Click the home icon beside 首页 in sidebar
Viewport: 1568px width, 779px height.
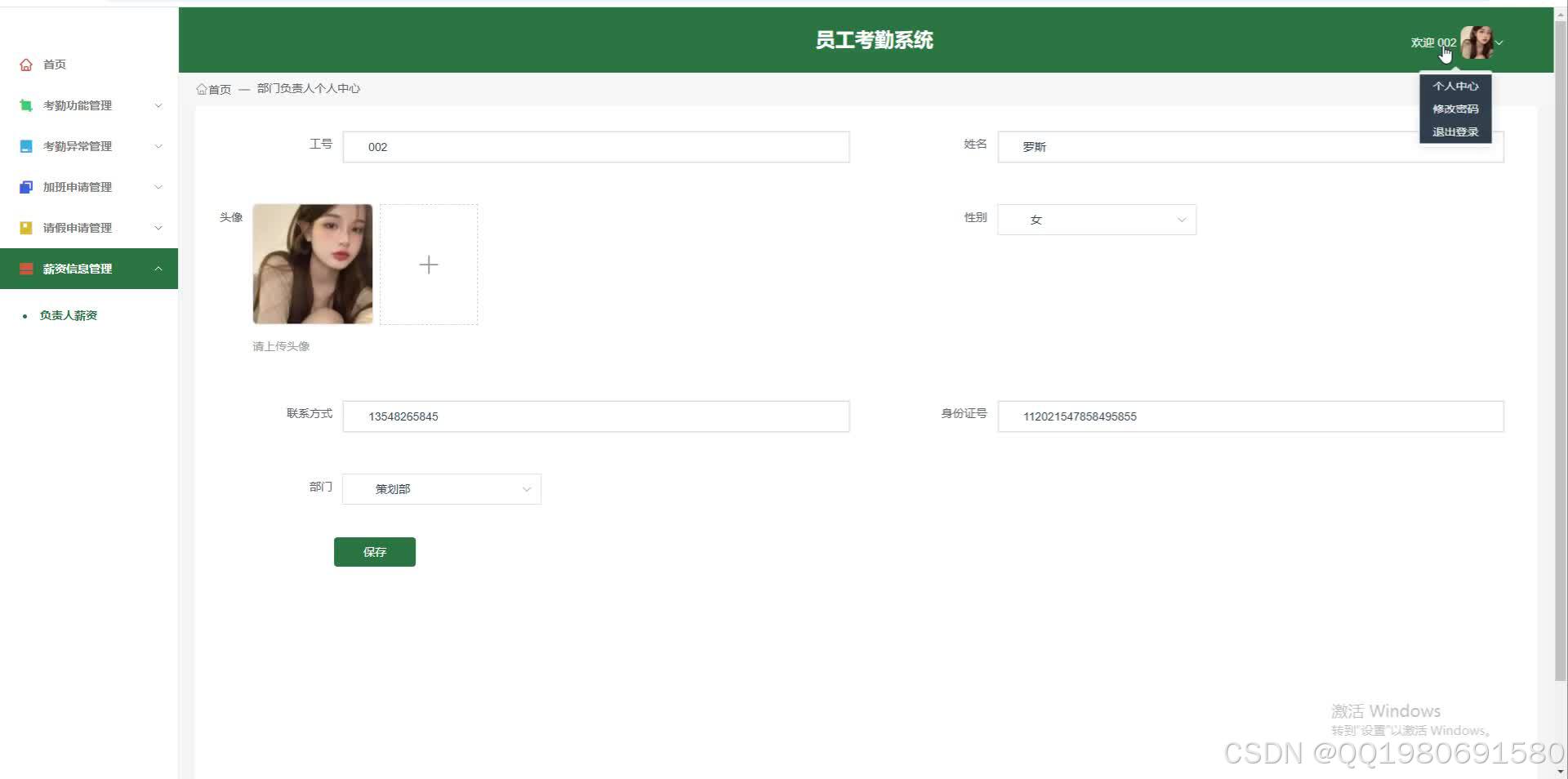tap(25, 64)
